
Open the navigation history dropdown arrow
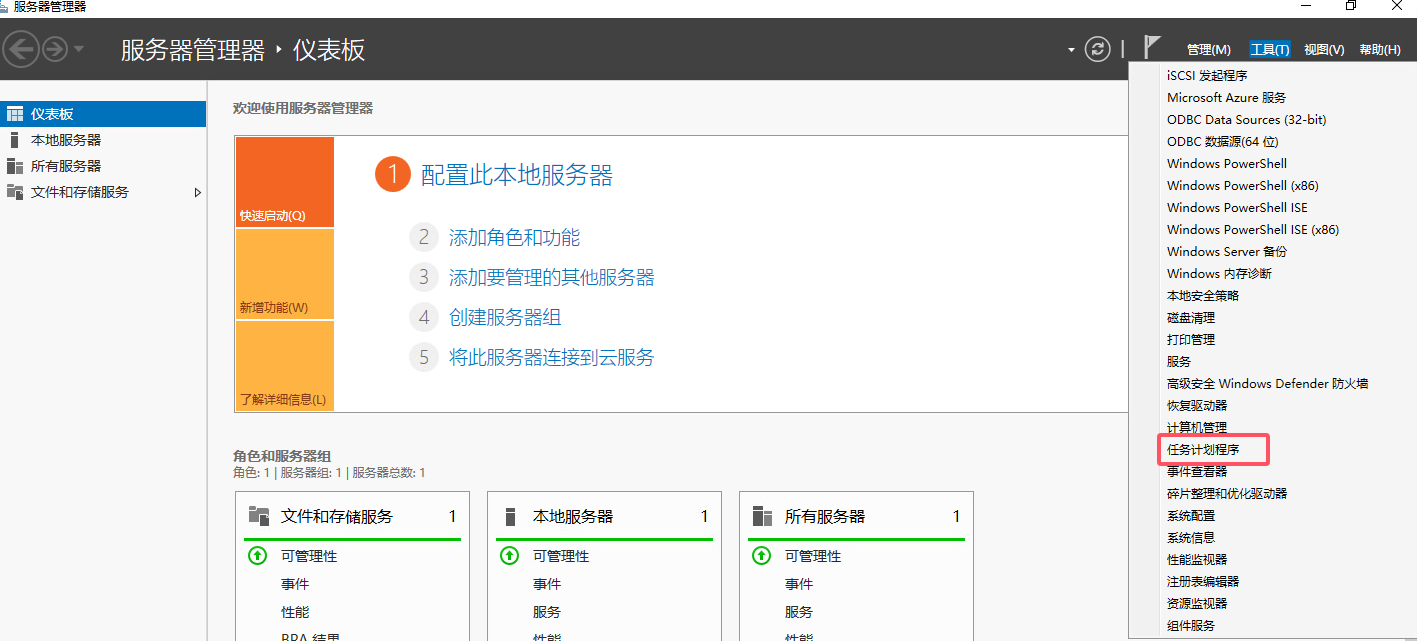(x=79, y=49)
